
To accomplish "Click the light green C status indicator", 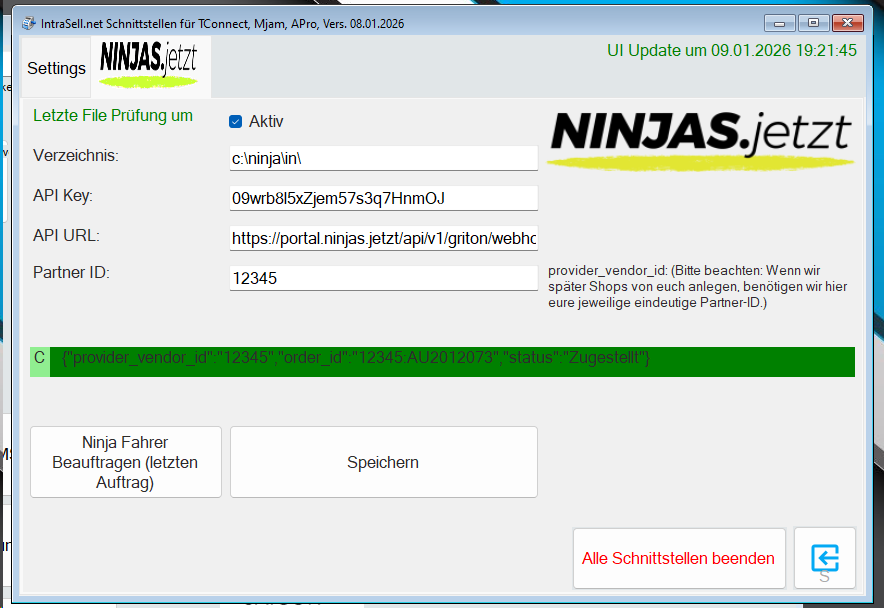I will pos(39,358).
